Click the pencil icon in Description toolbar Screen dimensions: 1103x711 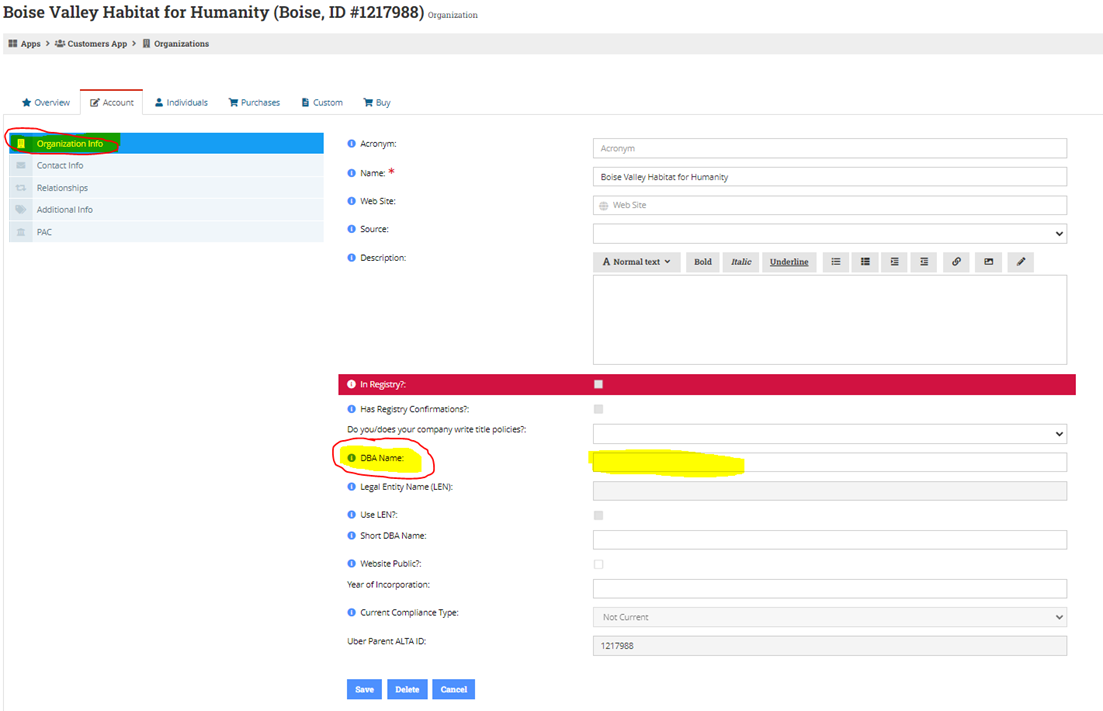tap(1021, 262)
